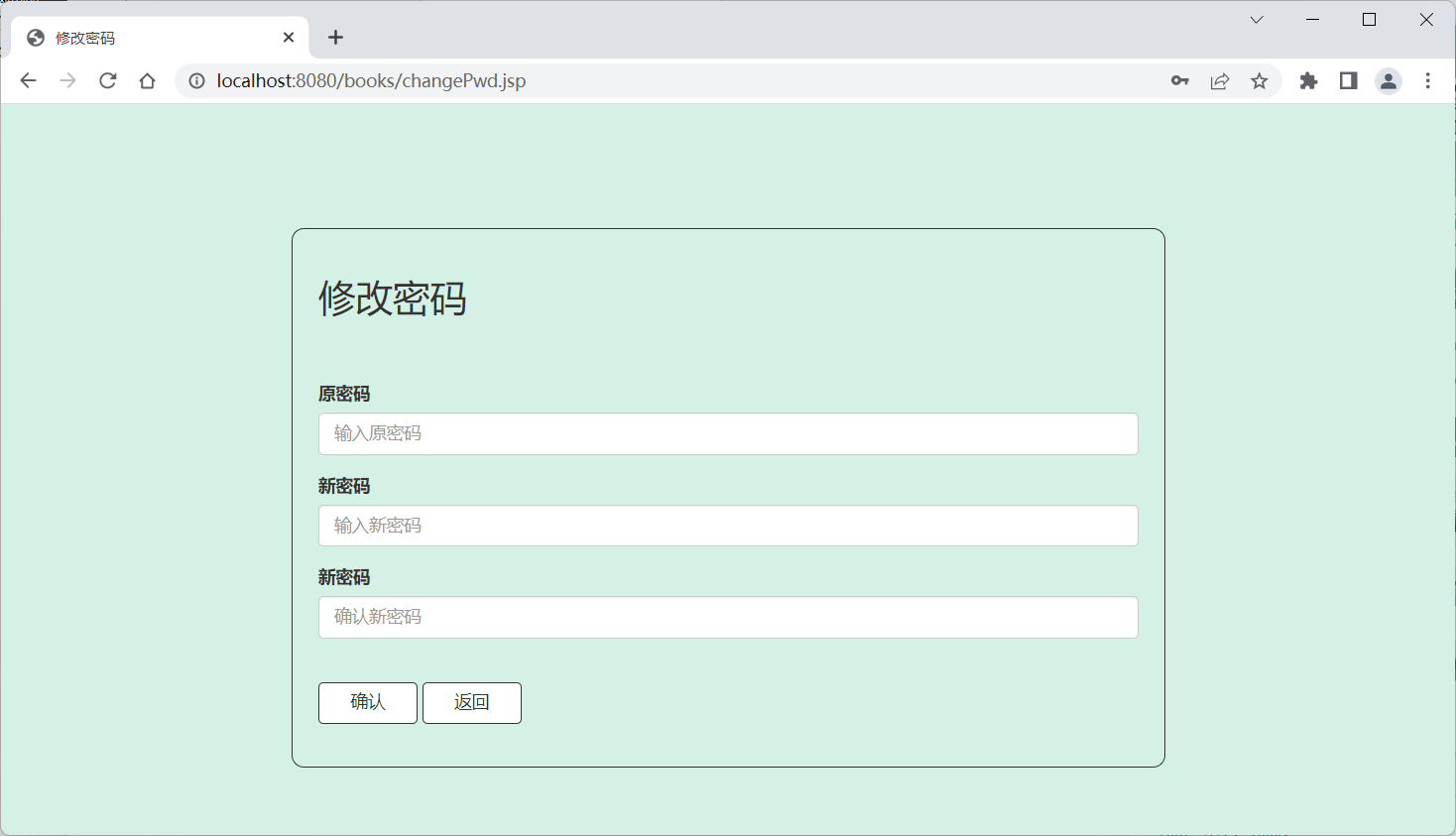The height and width of the screenshot is (836, 1456).
Task: Share this page via share icon
Action: [x=1220, y=81]
